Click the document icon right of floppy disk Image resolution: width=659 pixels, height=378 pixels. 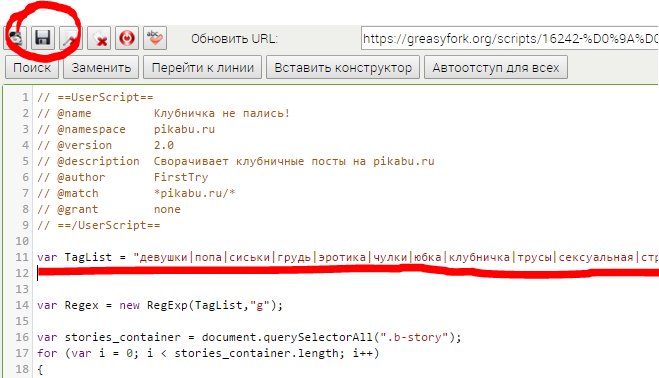tap(70, 38)
